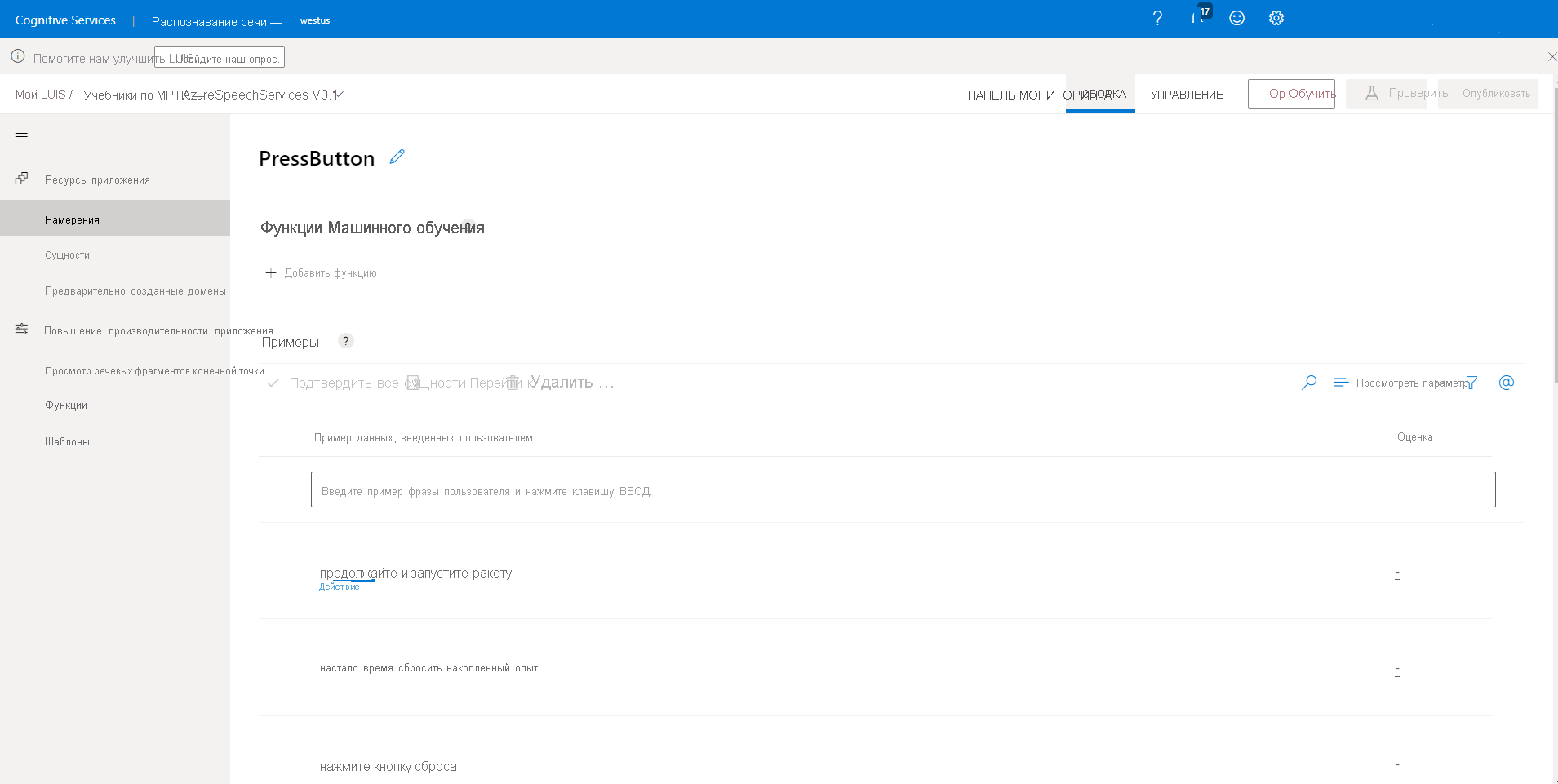Click the Удалить delete label

(562, 382)
